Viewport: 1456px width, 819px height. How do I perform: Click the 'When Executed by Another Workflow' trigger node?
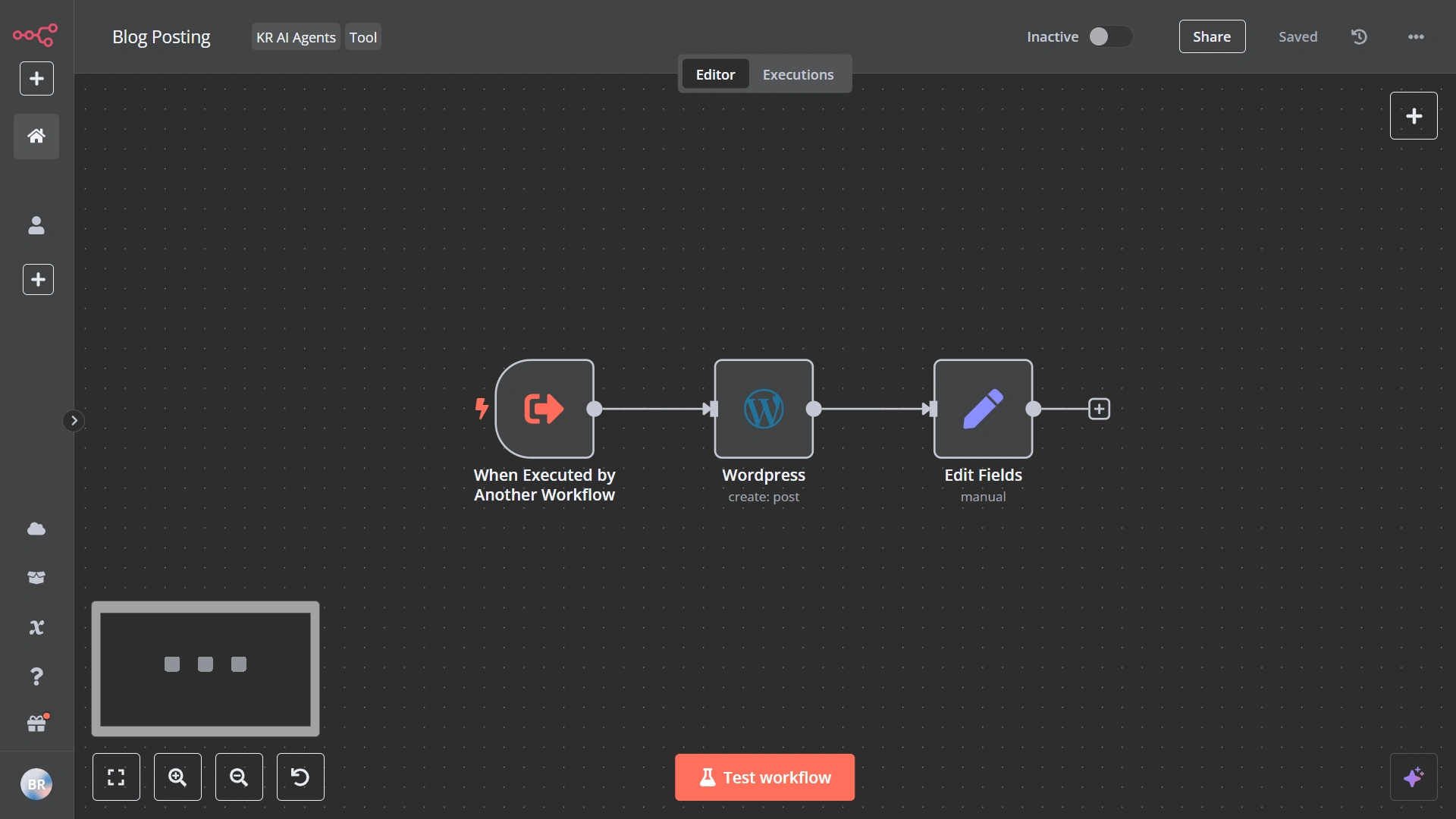click(544, 408)
